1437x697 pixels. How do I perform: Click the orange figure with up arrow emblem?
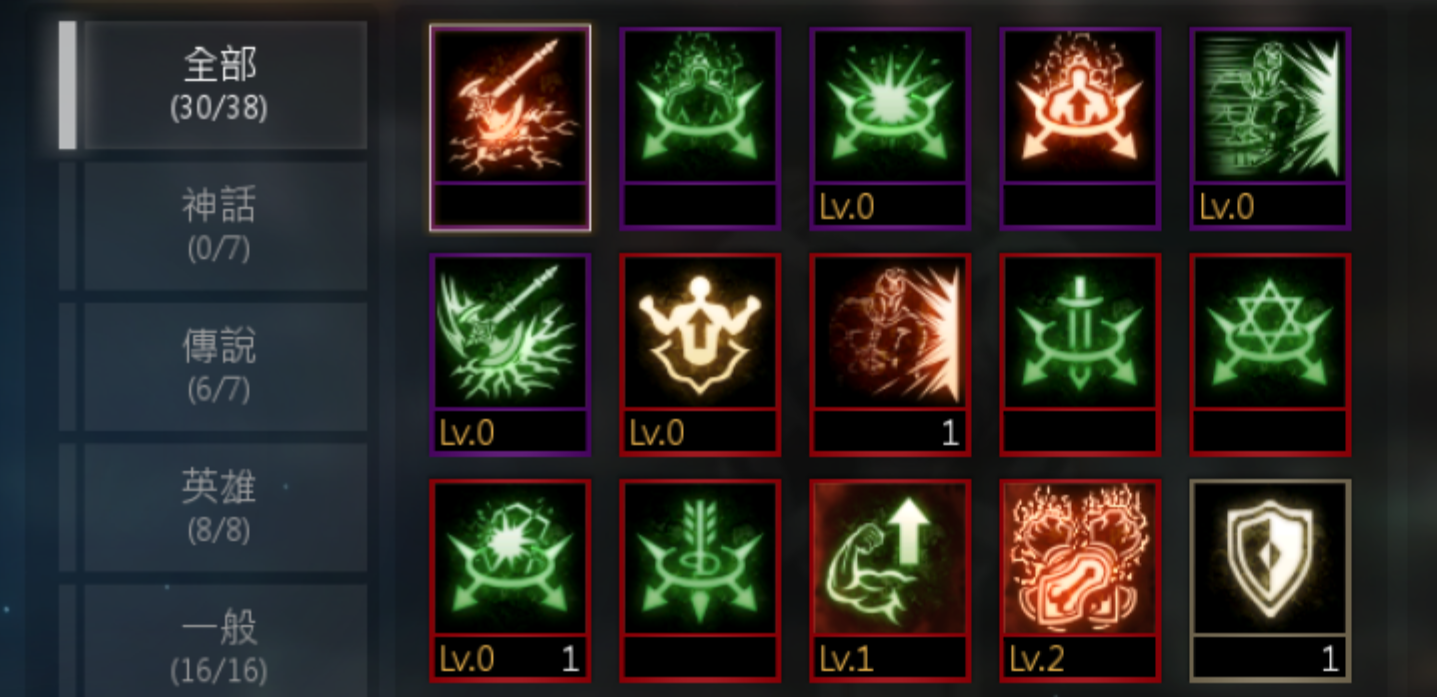point(1080,128)
